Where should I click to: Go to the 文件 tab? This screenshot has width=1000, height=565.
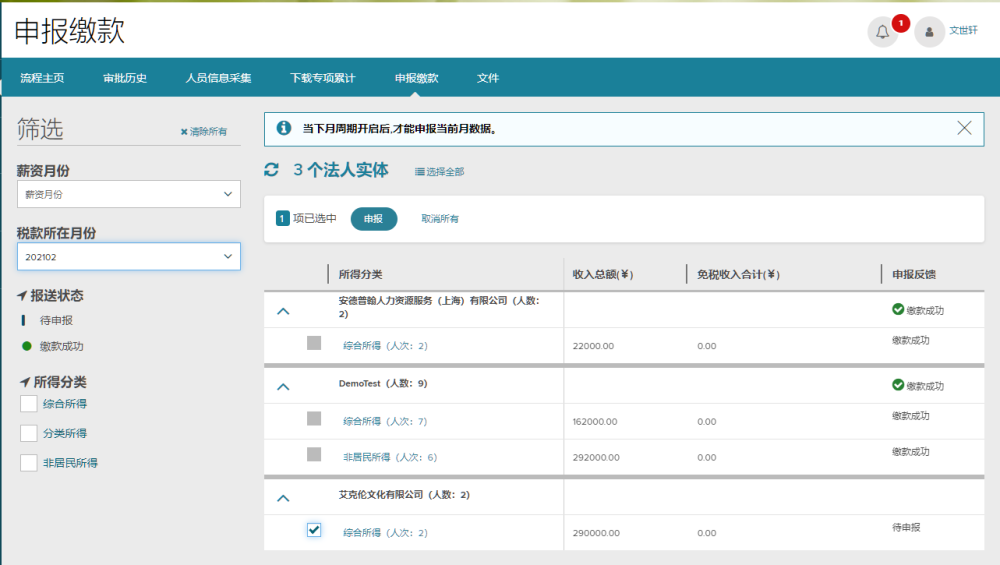(x=488, y=78)
